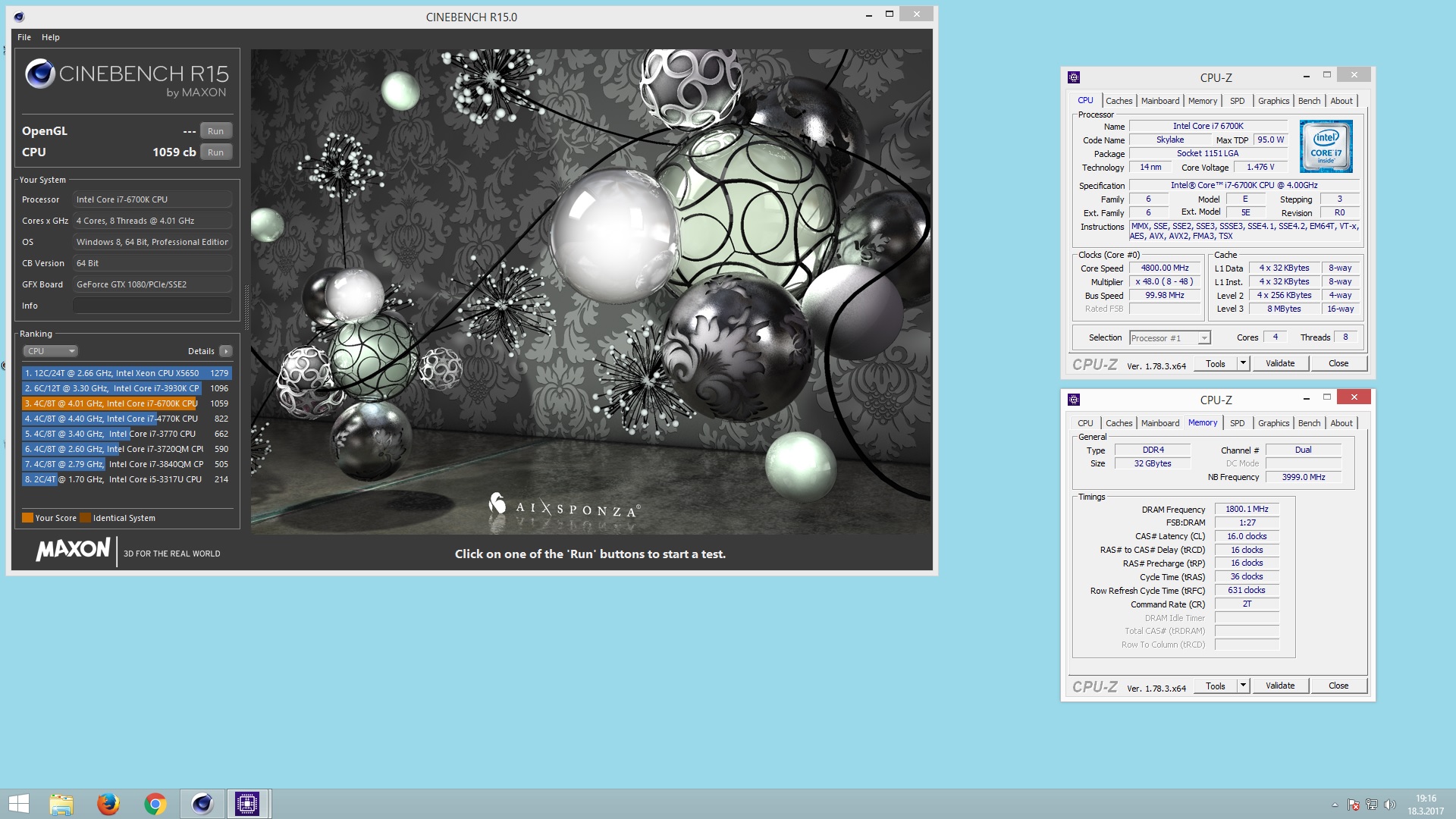1456x819 pixels.
Task: Click the volume icon in system tray
Action: click(x=1389, y=805)
